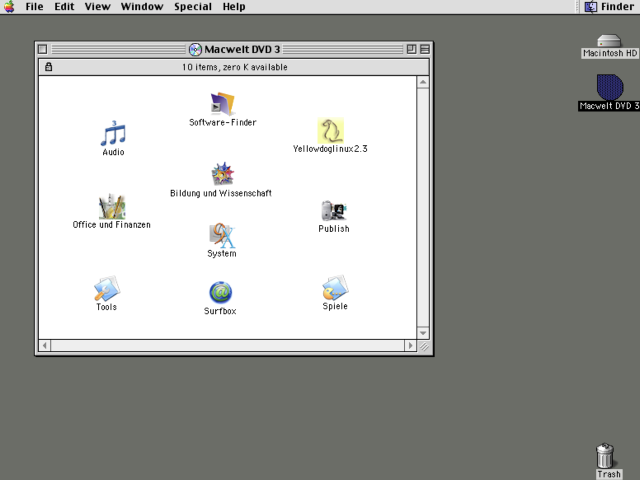
Task: Click the vertical scrollbar up arrow
Action: point(423,82)
